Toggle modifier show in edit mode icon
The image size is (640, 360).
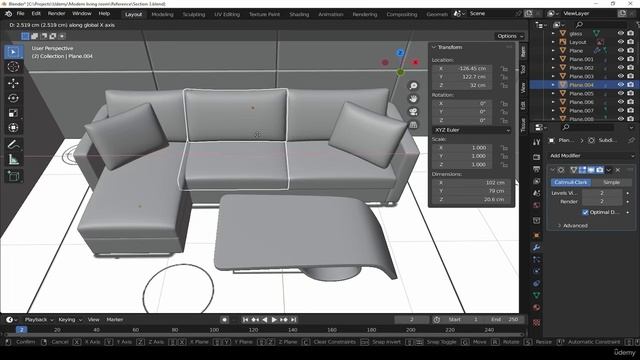pyautogui.click(x=582, y=170)
